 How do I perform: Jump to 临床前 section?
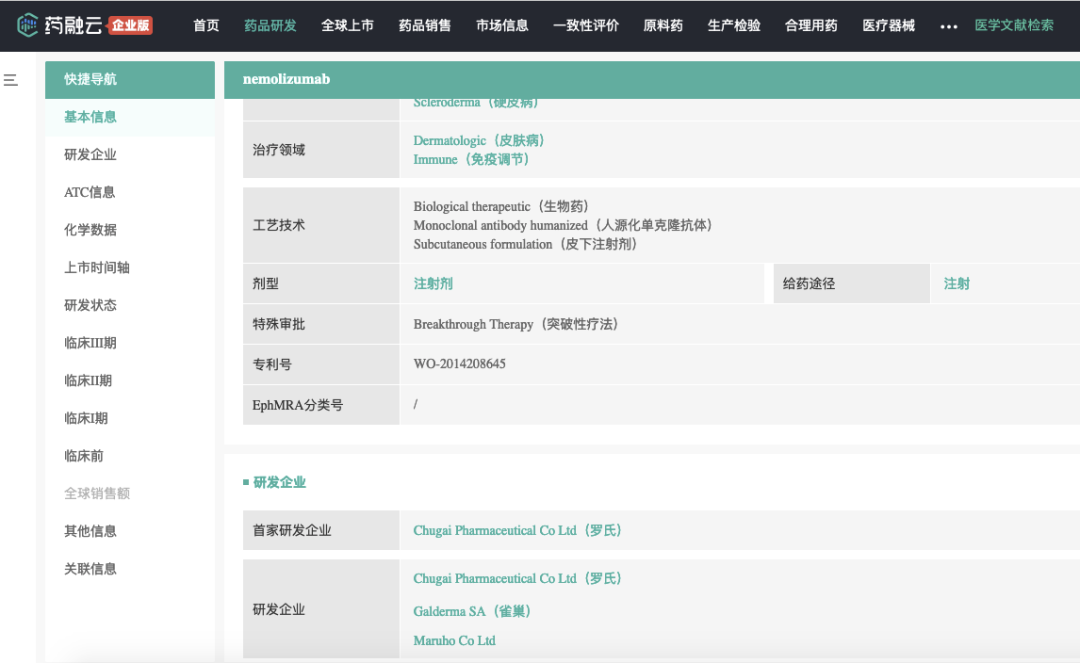(83, 456)
